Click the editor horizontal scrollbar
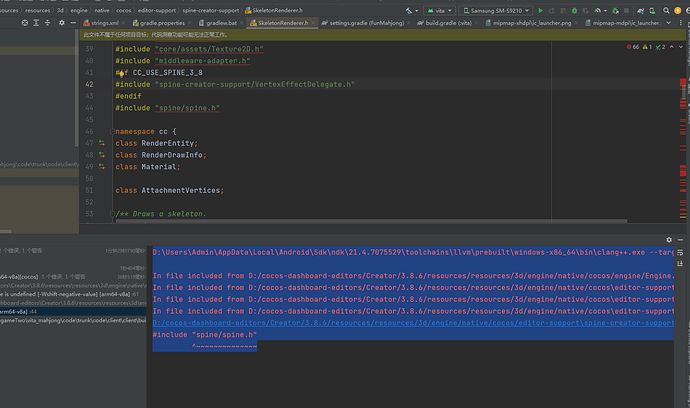 point(371,221)
